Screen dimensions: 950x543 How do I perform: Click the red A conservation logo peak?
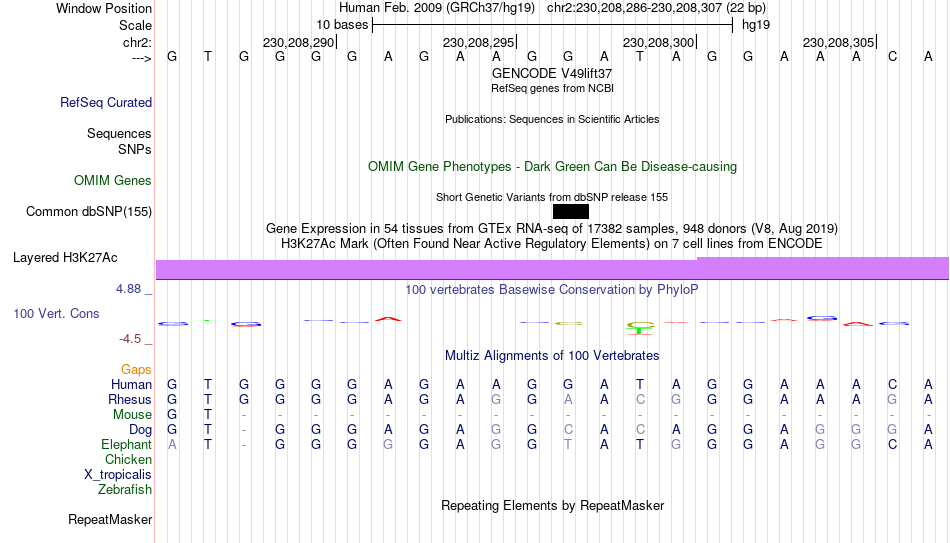[388, 319]
